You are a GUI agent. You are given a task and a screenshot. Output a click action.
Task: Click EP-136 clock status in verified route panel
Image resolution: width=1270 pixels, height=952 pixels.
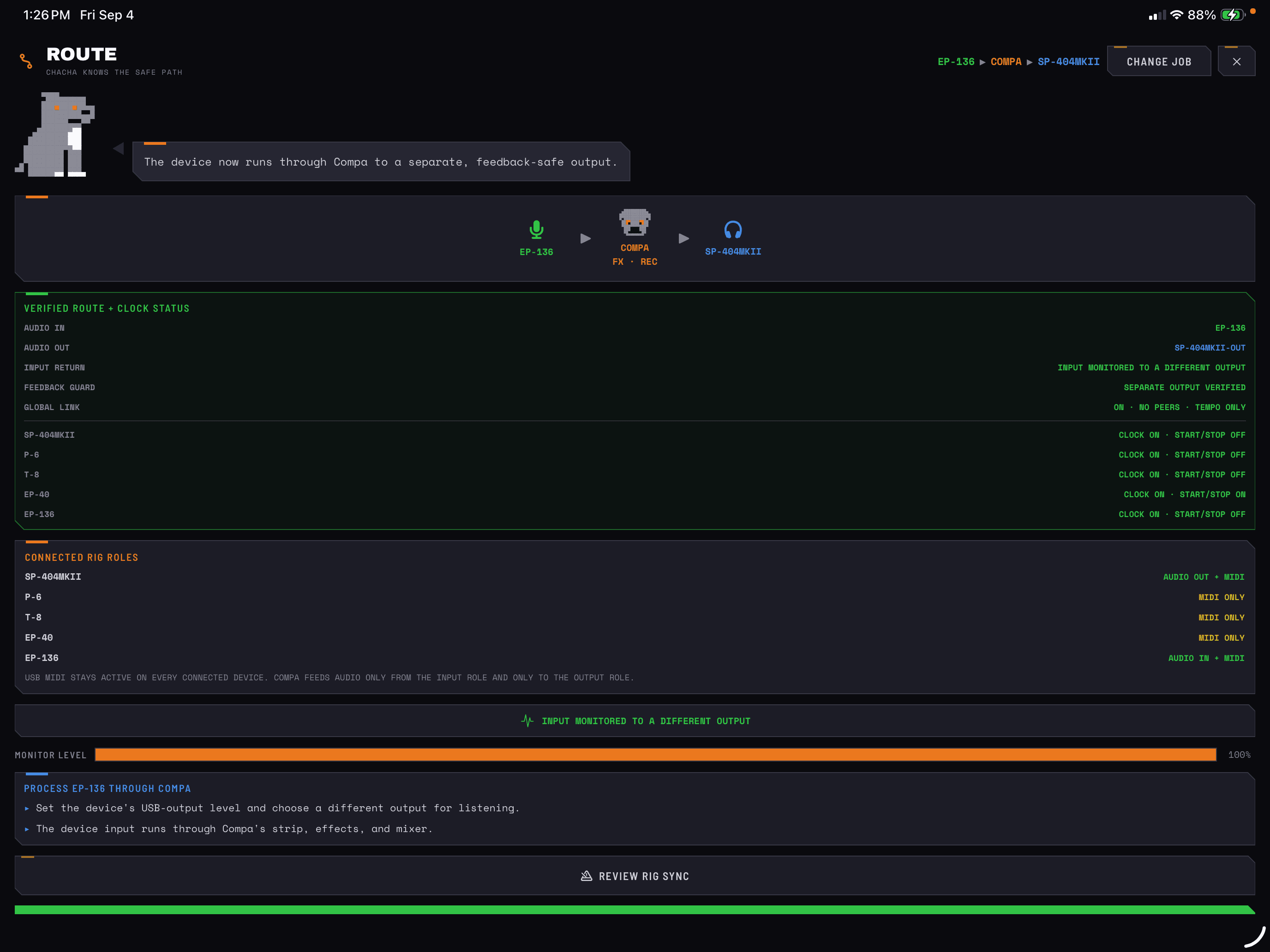point(1181,514)
